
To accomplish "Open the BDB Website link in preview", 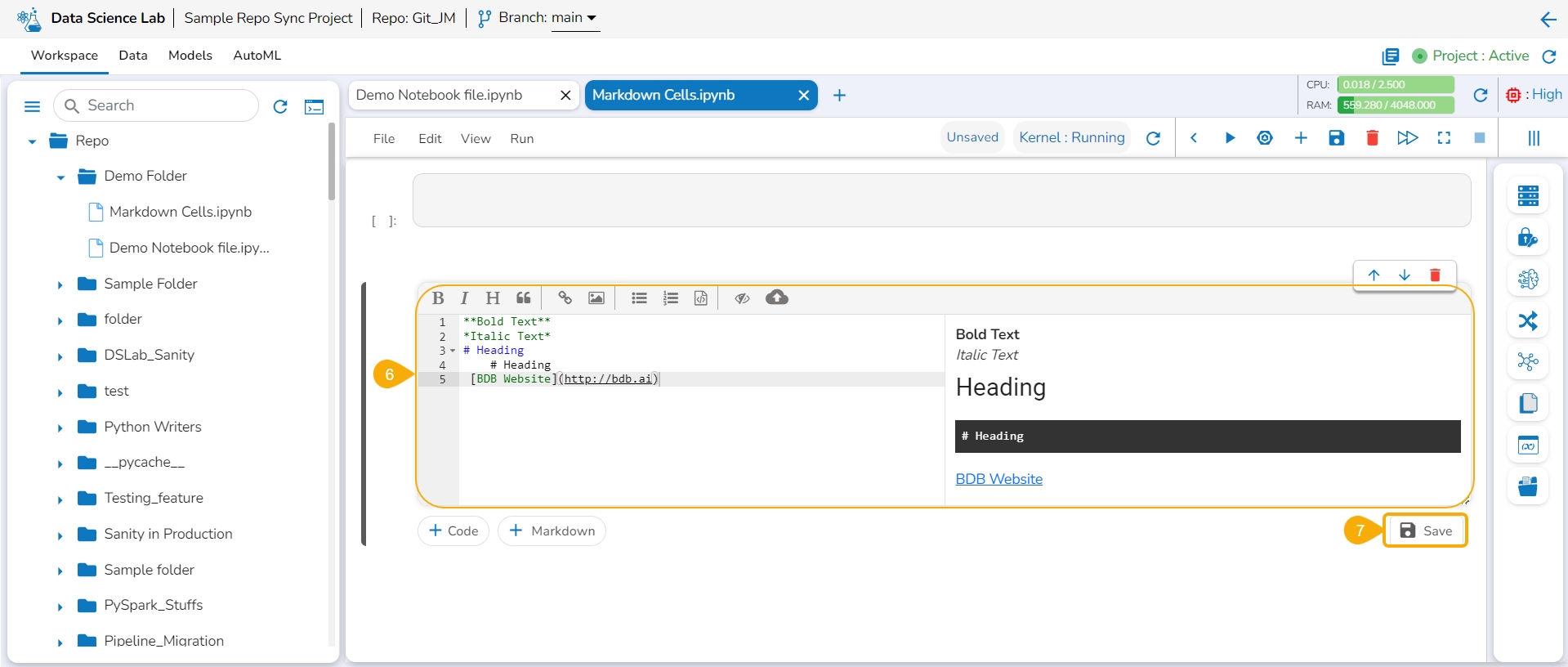I will [x=998, y=479].
